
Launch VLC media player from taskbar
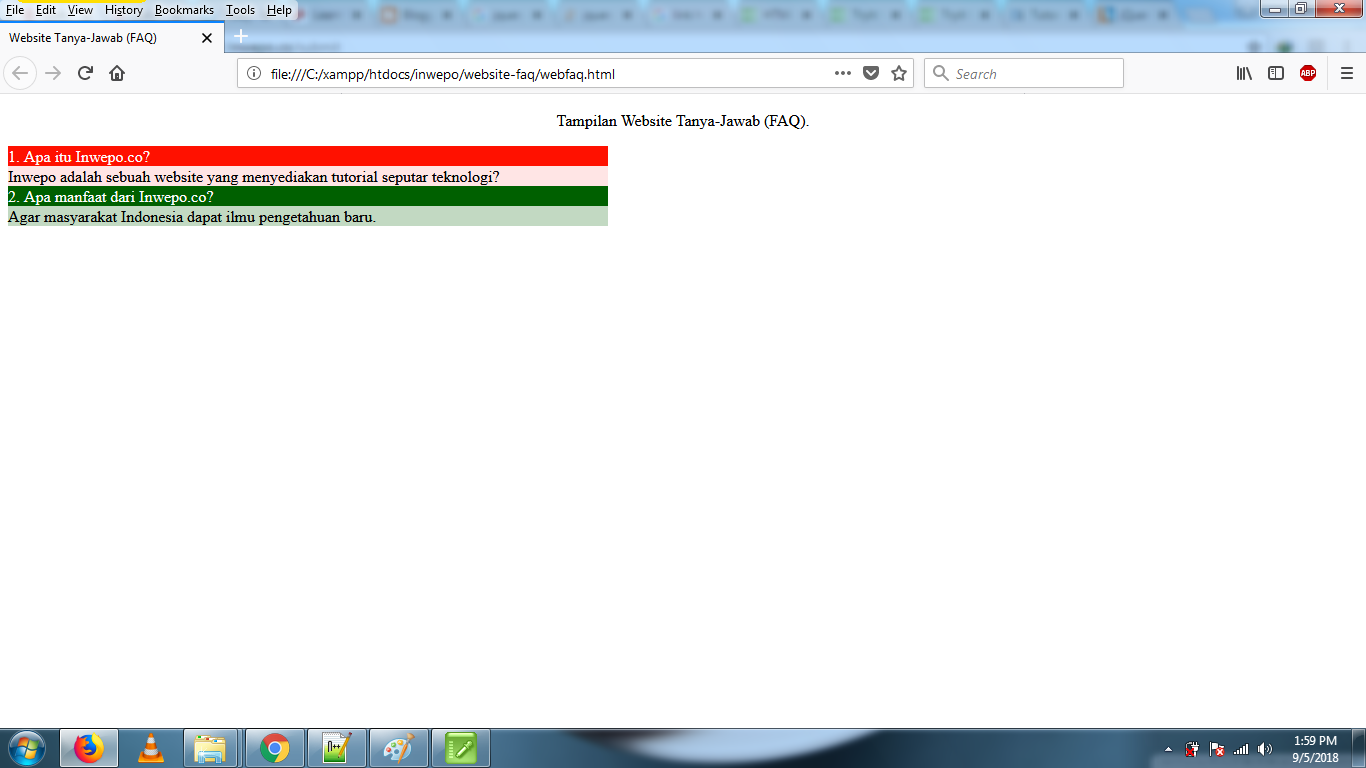151,748
